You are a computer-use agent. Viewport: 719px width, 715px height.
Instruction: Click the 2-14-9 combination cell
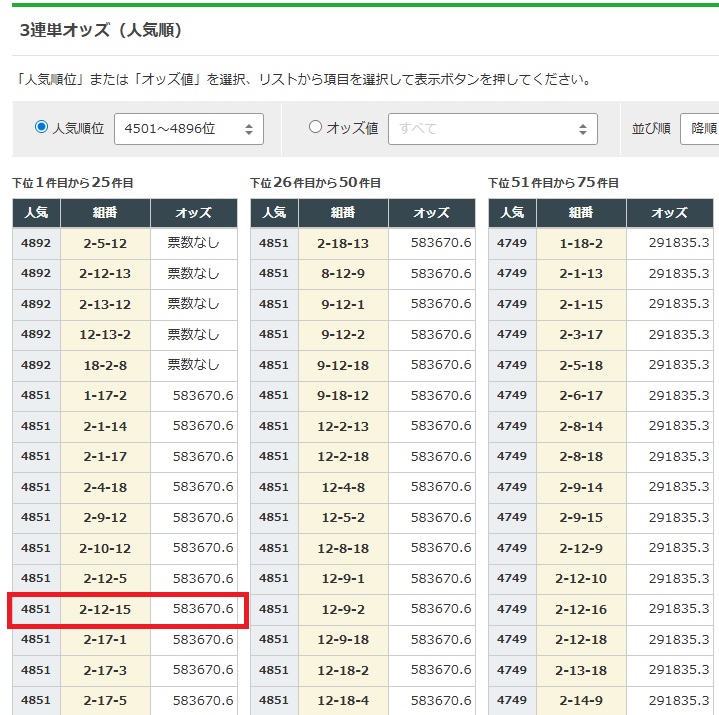coord(581,700)
